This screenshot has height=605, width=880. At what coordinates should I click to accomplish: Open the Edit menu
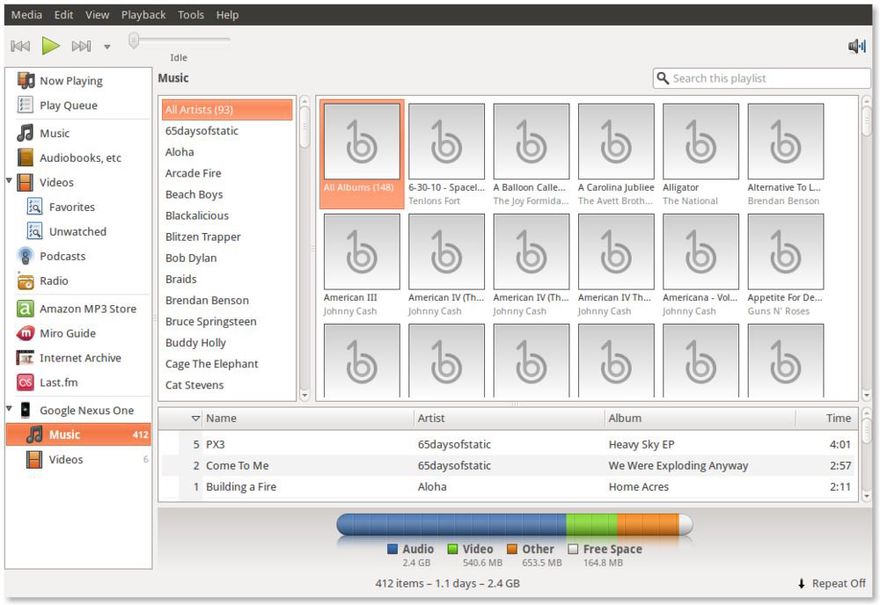coord(63,15)
